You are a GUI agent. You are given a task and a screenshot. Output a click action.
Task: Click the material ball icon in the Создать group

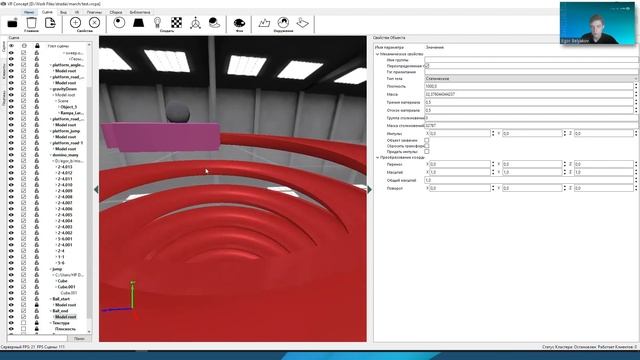tap(214, 22)
